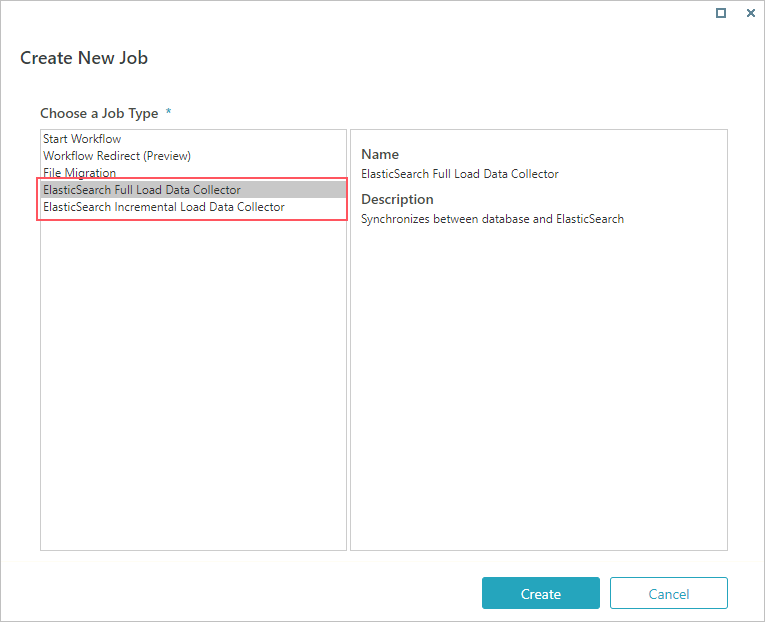
Task: Select ElasticSearch Full Load Data Collector
Action: click(193, 190)
